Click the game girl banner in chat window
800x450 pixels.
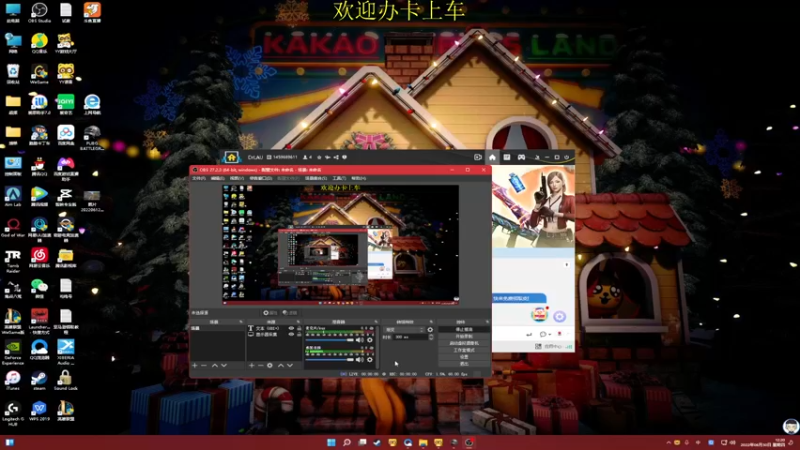tap(533, 207)
